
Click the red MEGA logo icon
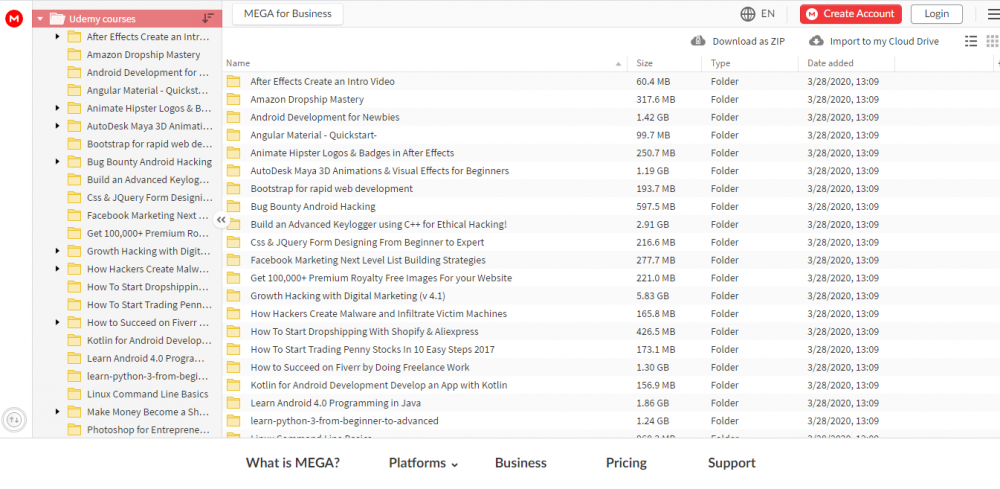14,19
